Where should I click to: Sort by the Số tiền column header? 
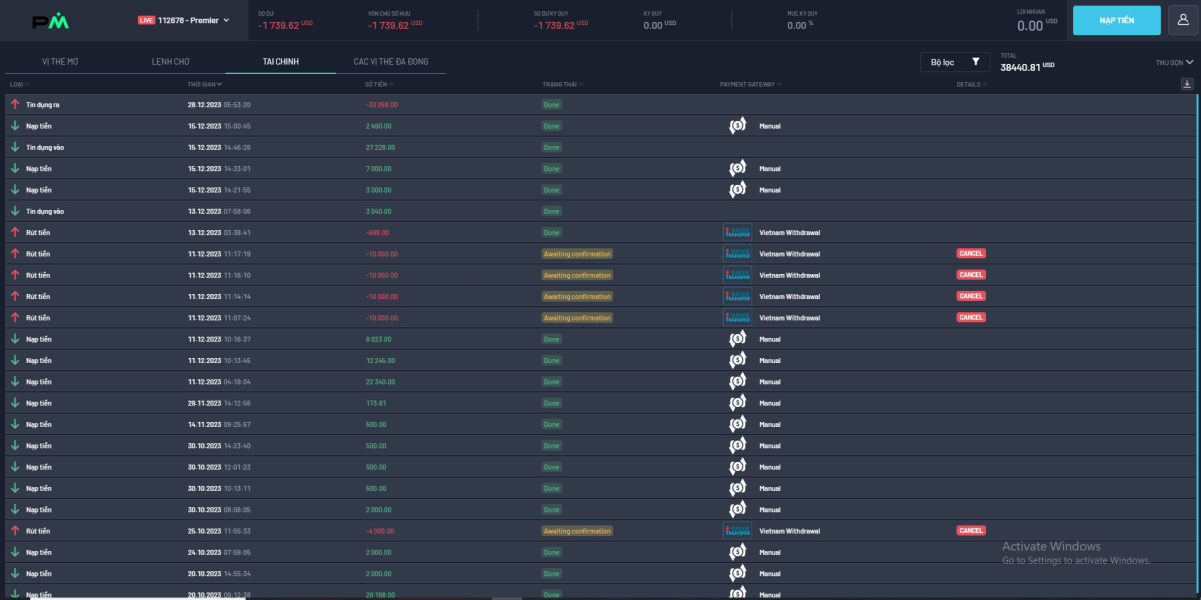(377, 84)
